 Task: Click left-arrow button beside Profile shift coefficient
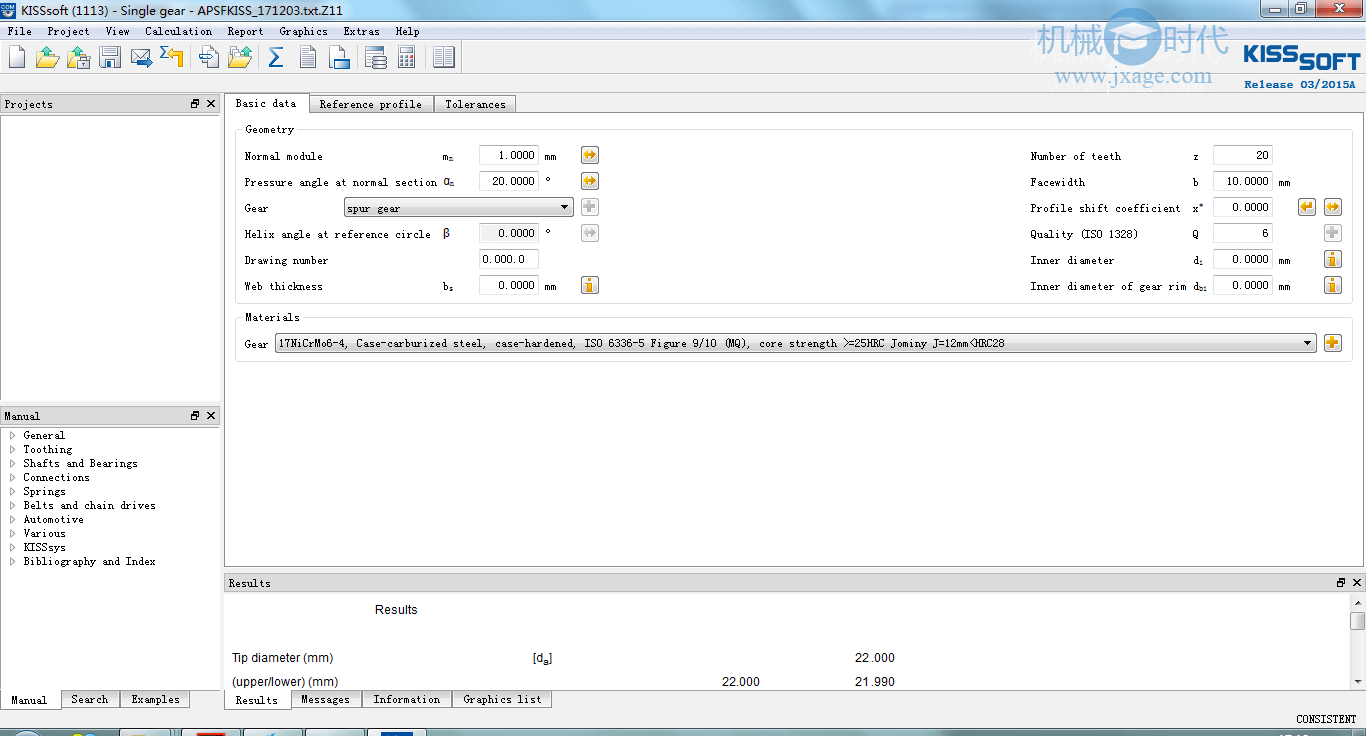[x=1307, y=207]
